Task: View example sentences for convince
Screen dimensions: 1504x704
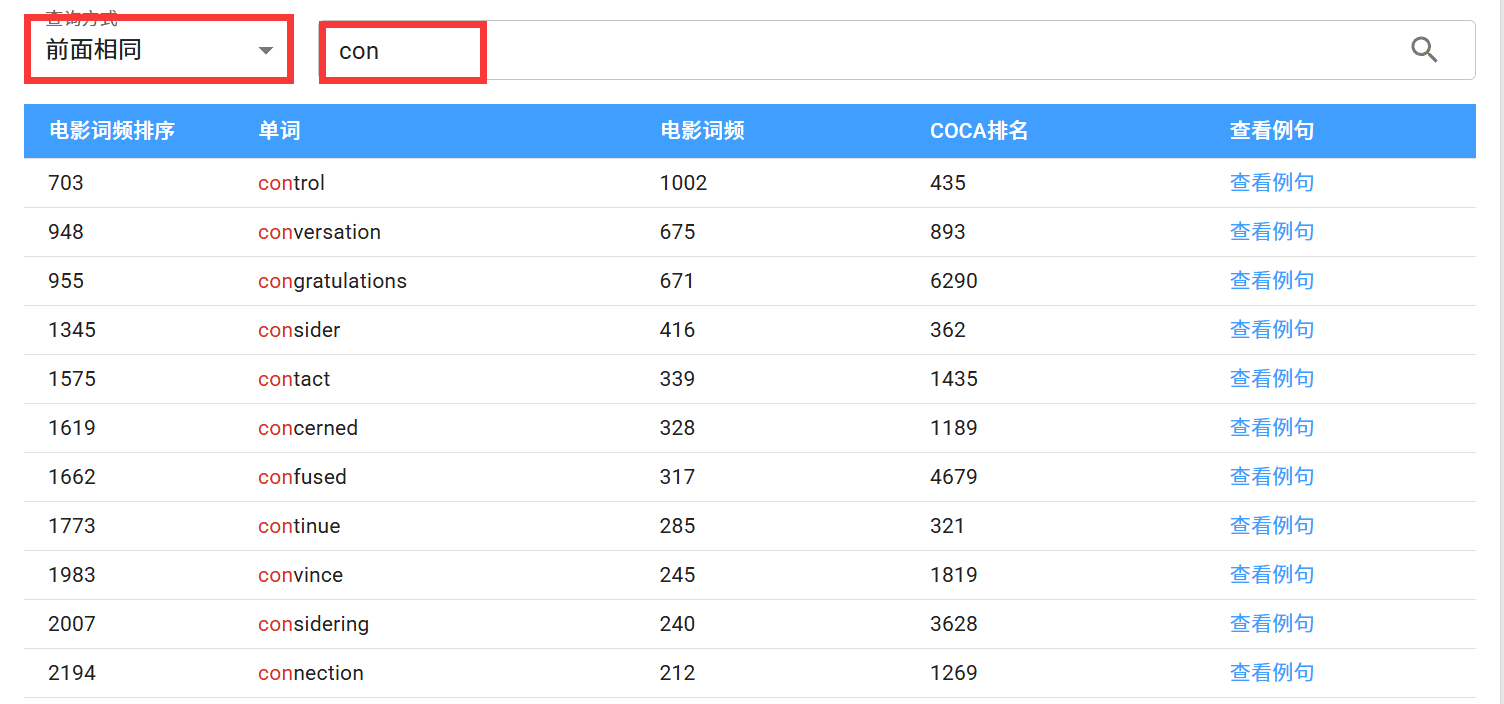Action: (x=1271, y=575)
